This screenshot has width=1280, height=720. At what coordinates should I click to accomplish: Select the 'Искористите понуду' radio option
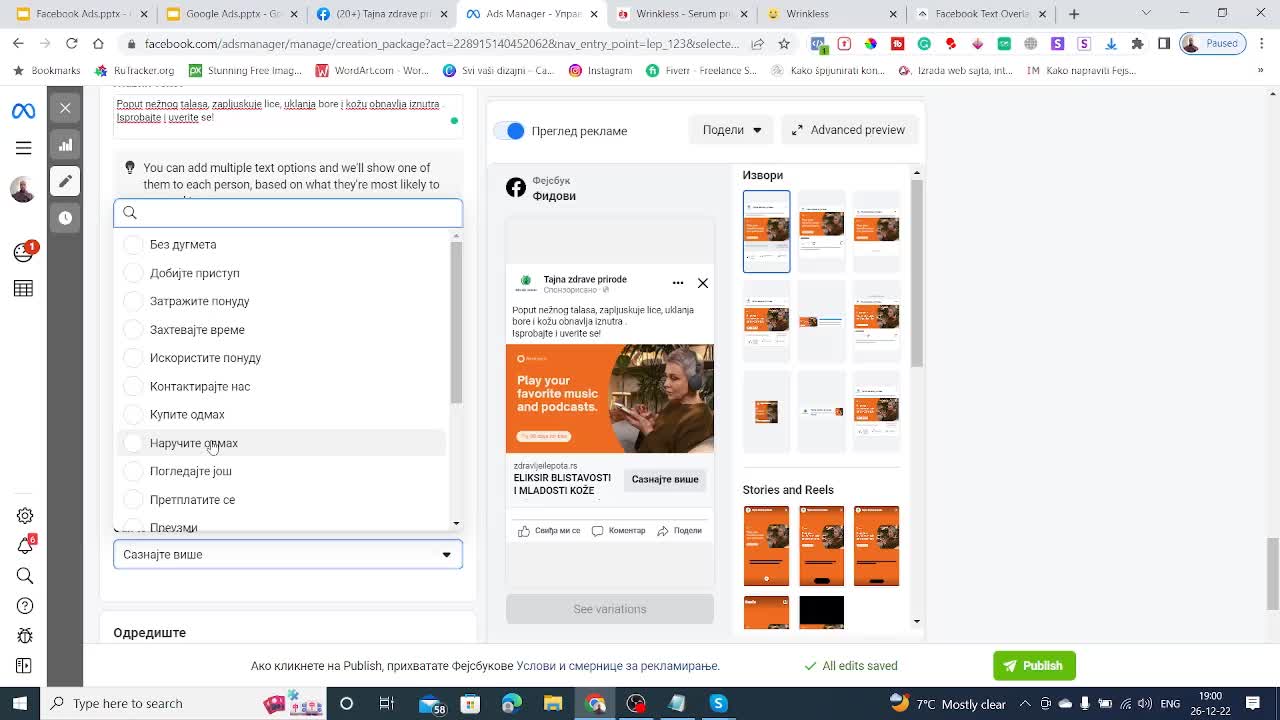click(133, 358)
